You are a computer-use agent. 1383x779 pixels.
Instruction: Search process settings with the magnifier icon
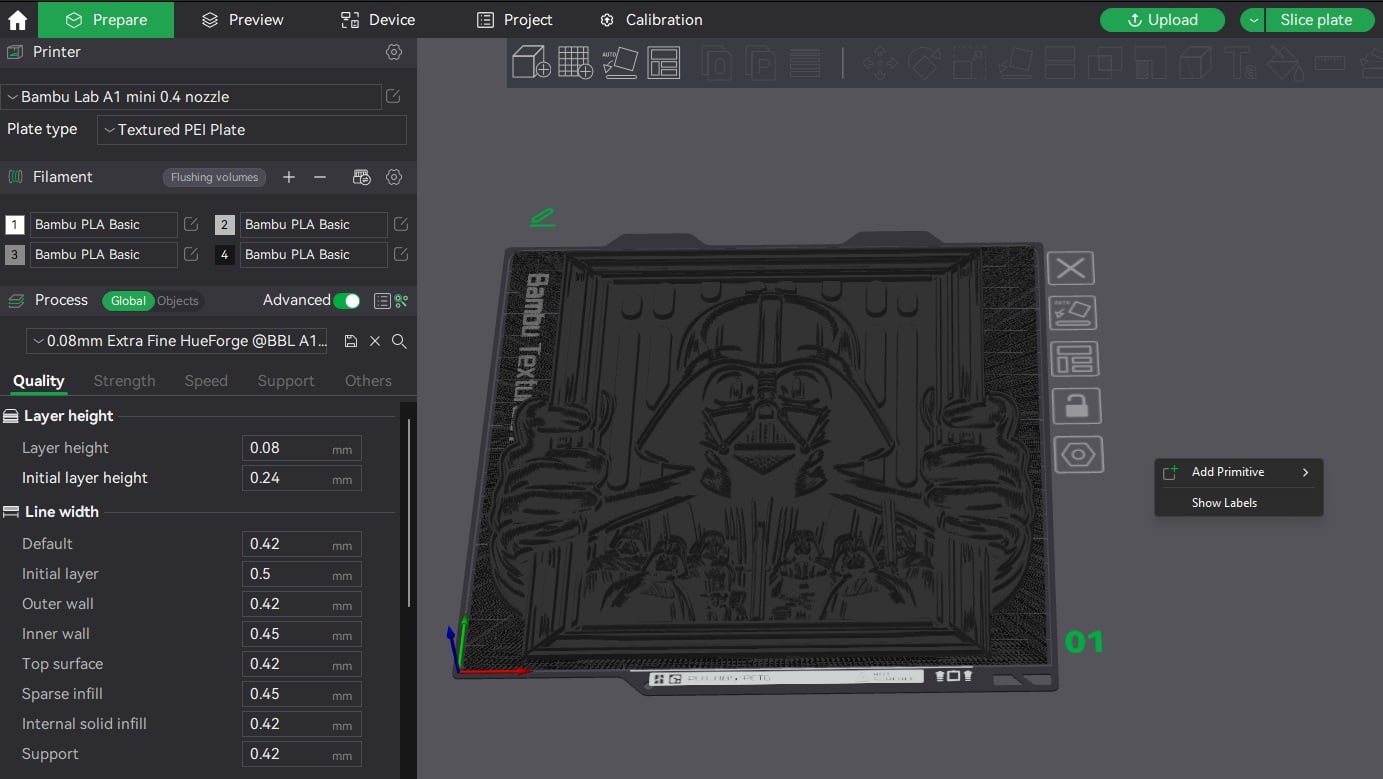tap(399, 341)
